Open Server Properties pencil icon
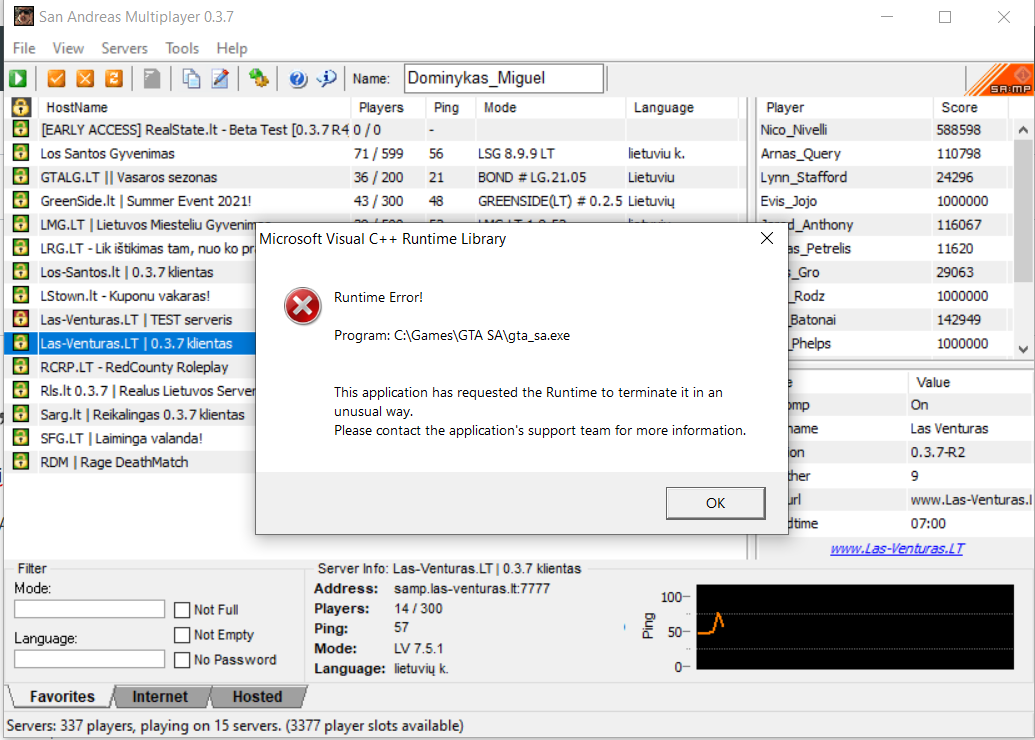Viewport: 1035px width, 740px height. tap(220, 79)
